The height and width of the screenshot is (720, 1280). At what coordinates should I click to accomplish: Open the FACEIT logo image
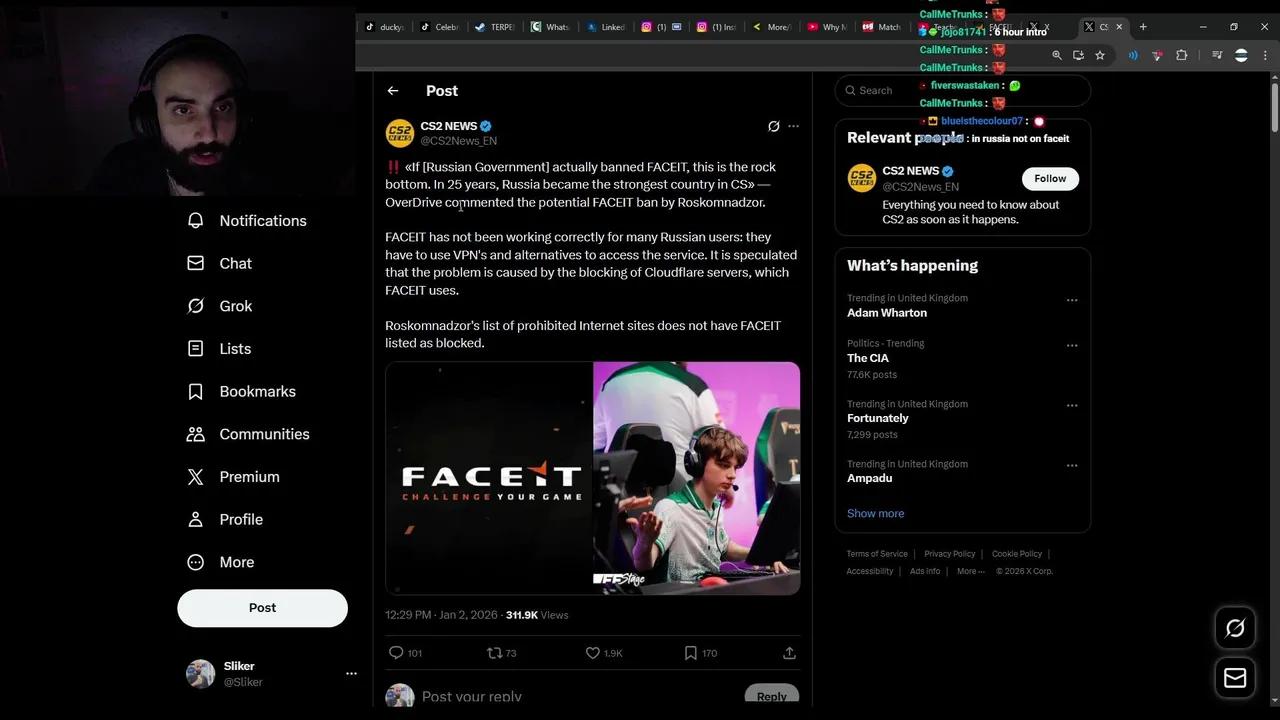[488, 478]
